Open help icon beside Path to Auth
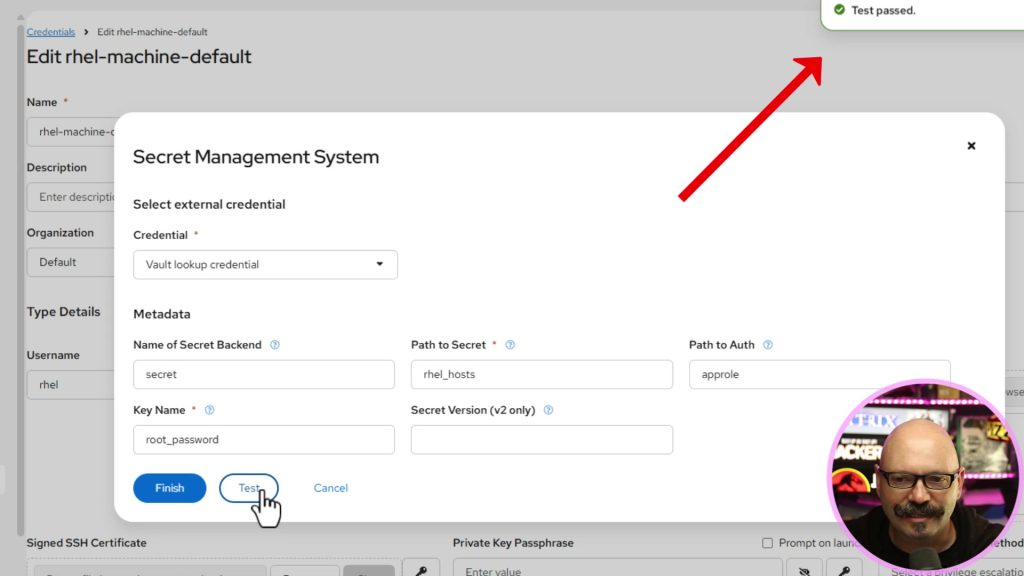1024x576 pixels. [768, 345]
